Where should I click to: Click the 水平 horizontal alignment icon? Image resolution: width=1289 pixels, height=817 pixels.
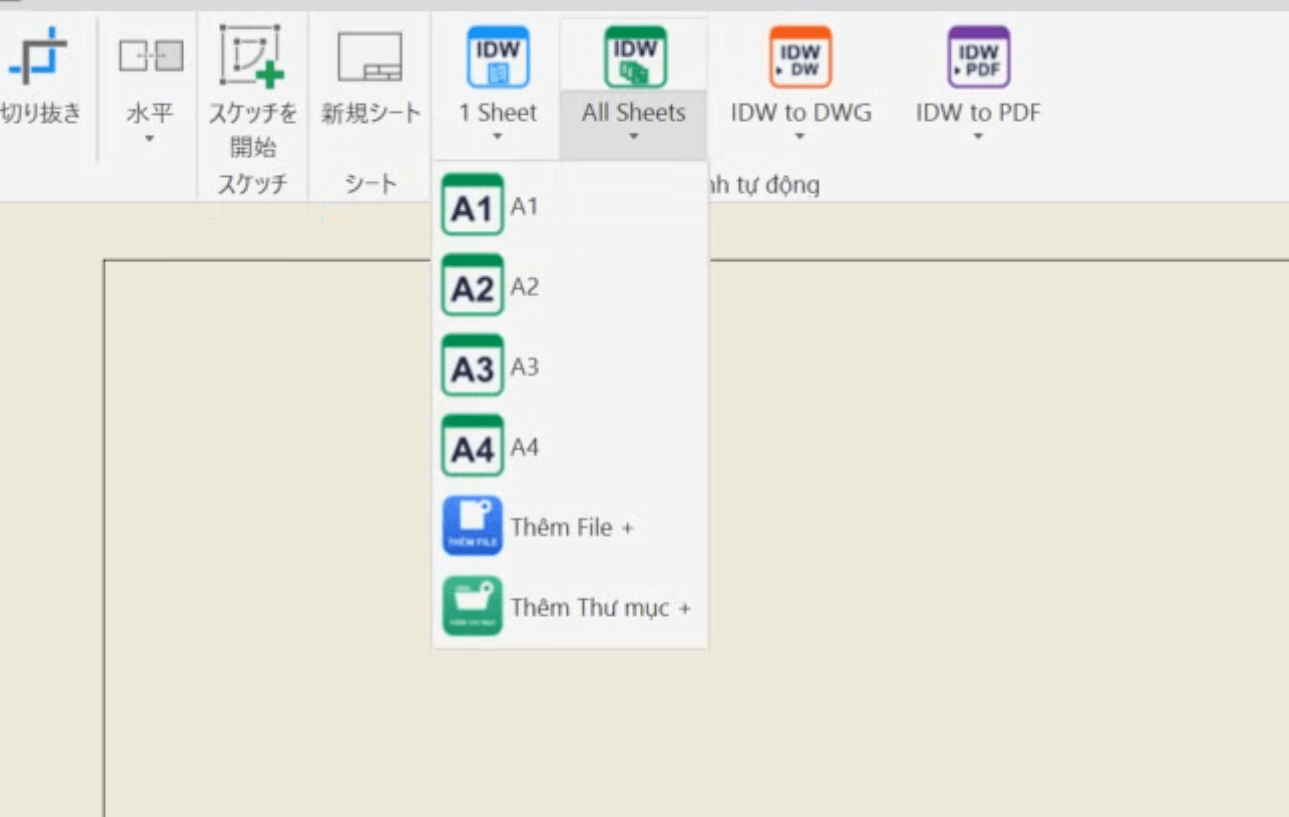[151, 56]
